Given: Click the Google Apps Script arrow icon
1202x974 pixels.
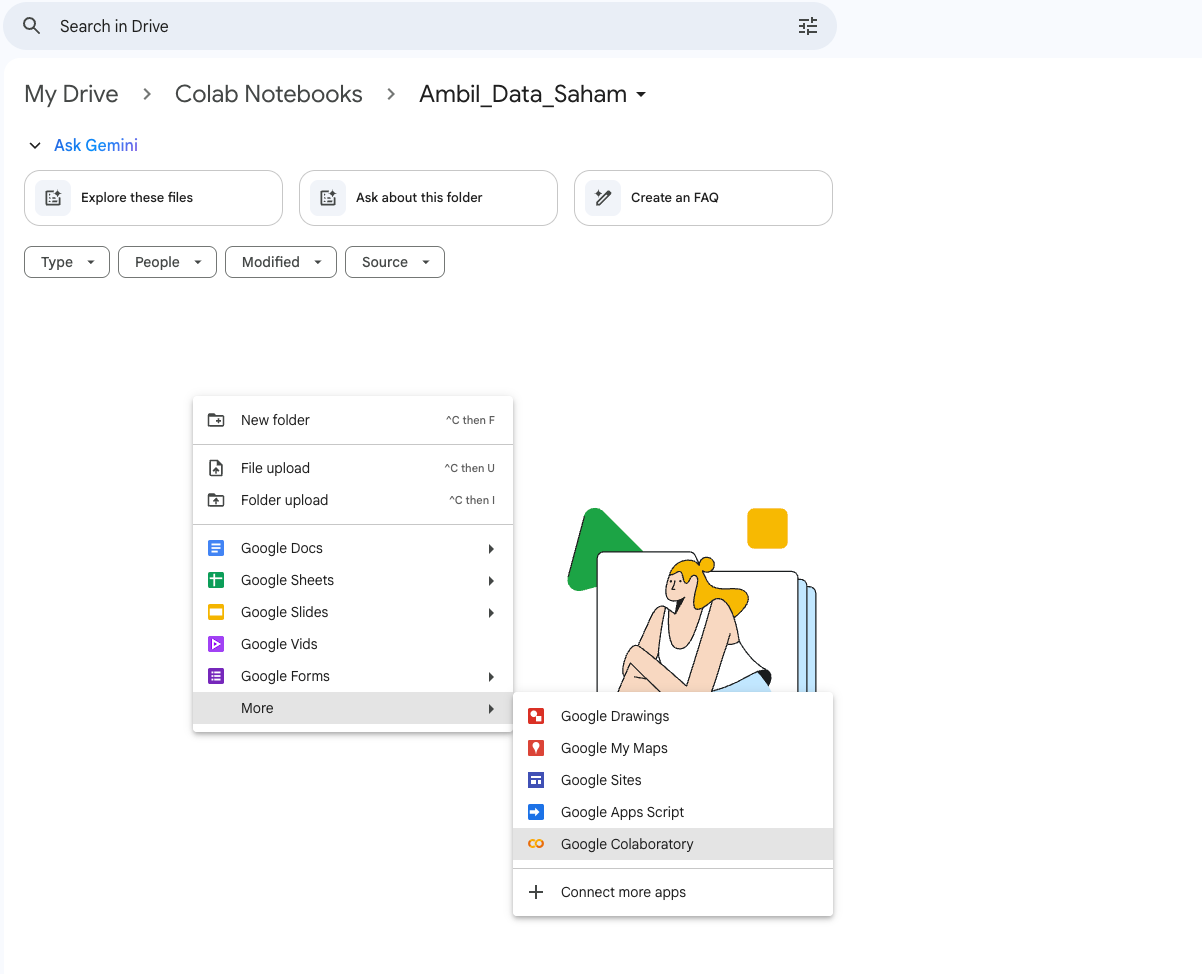Looking at the screenshot, I should point(536,812).
